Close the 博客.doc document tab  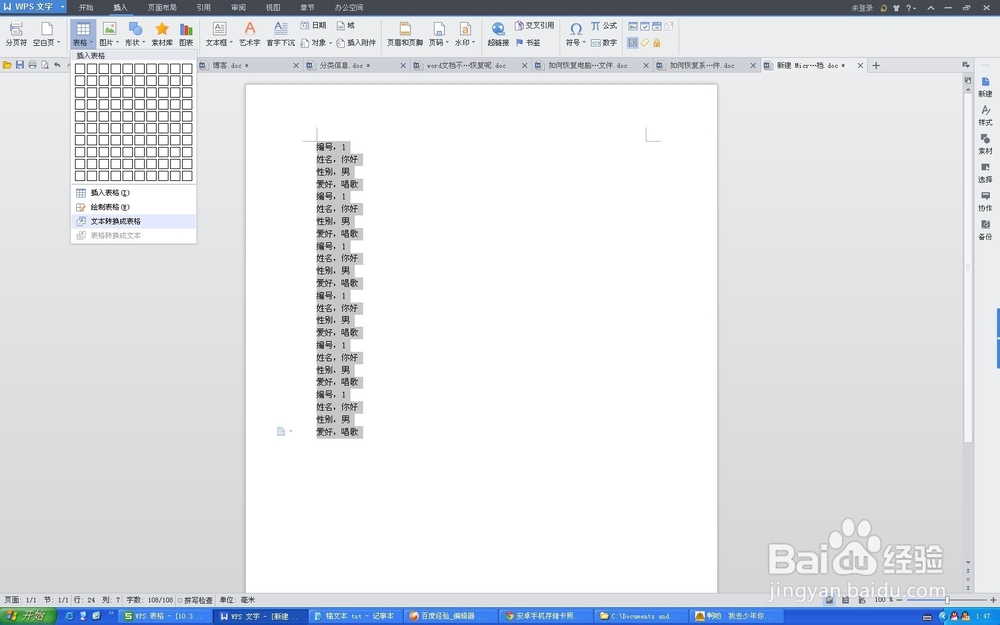click(x=296, y=66)
